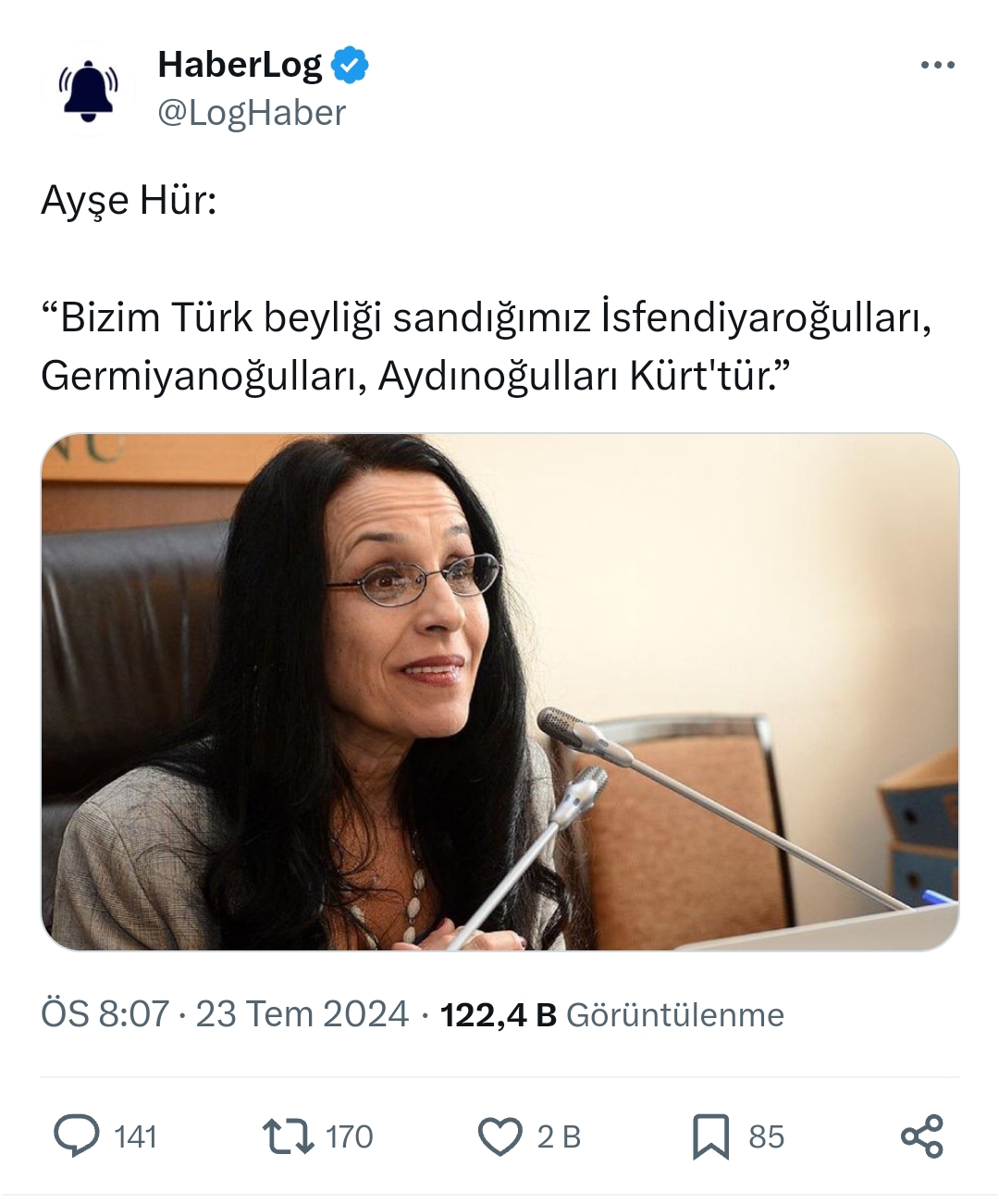
Task: Like the tweet with the heart icon
Action: (x=500, y=1136)
